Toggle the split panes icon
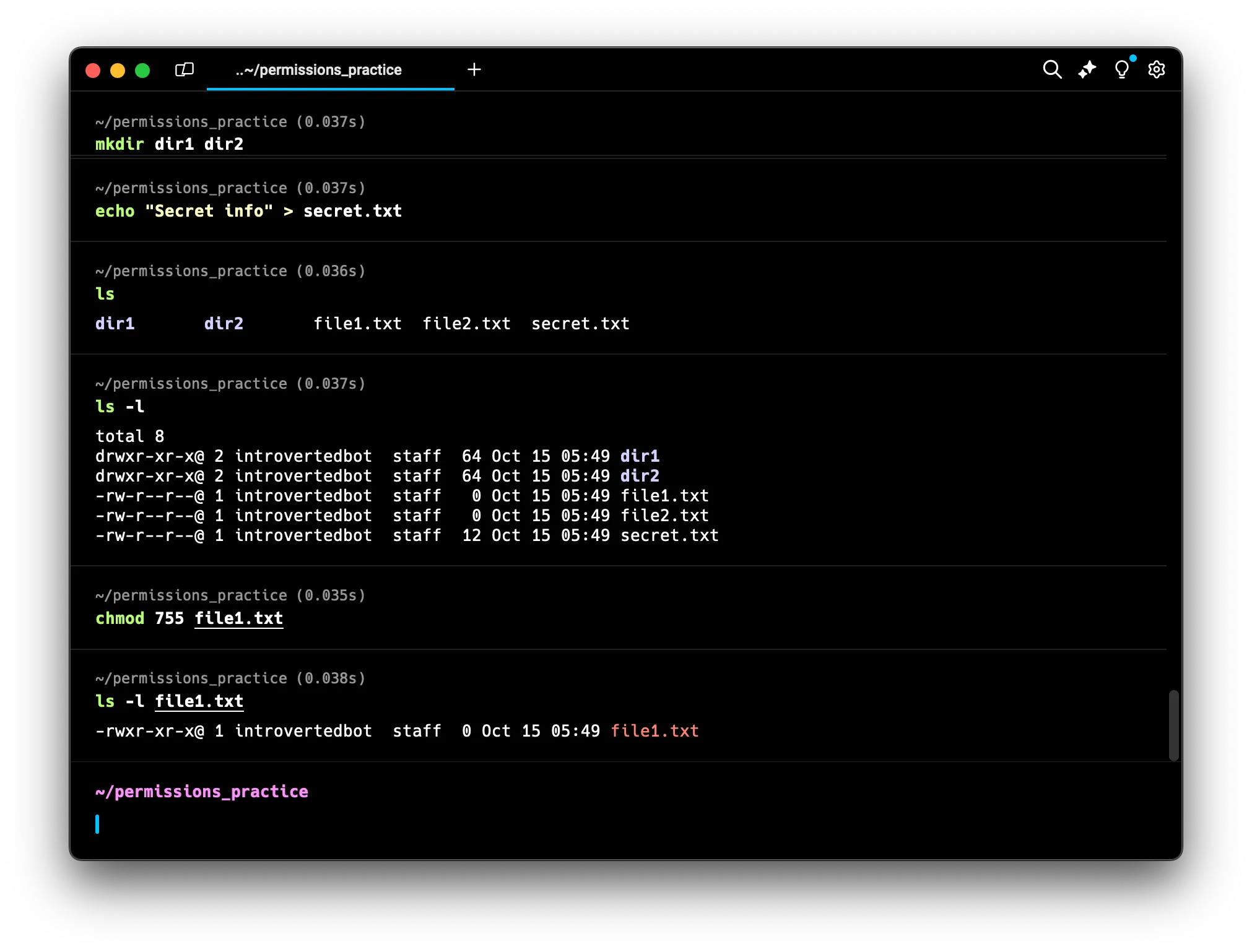Viewport: 1252px width, 952px height. (185, 69)
